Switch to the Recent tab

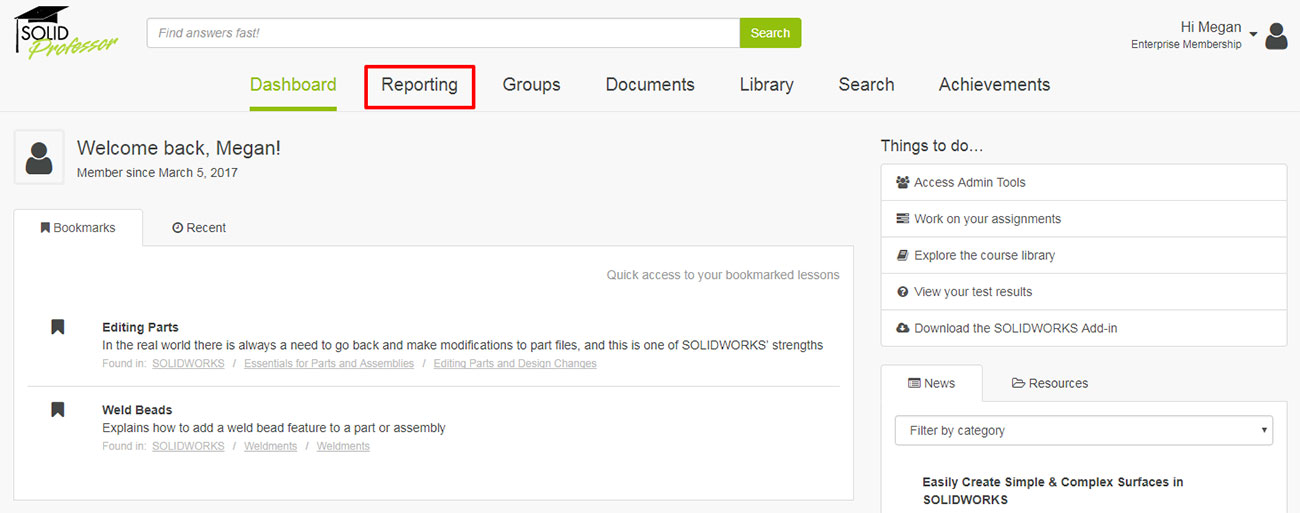click(199, 228)
